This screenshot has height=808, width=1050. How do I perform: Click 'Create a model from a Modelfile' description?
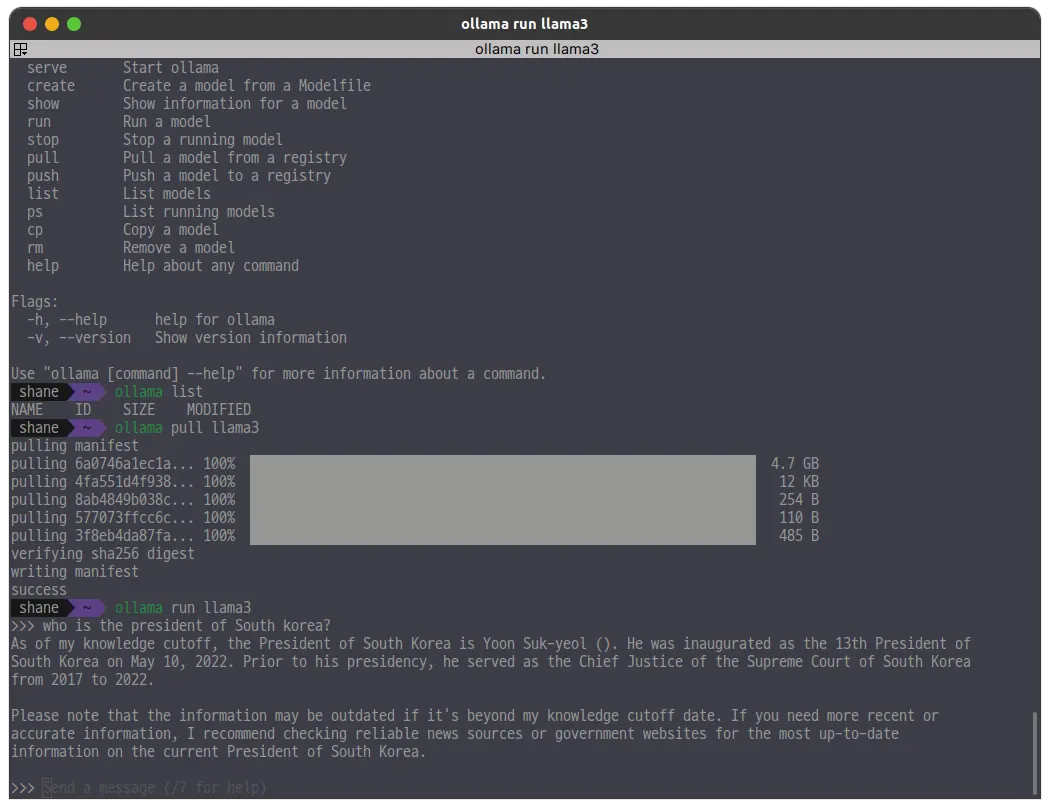click(x=246, y=86)
